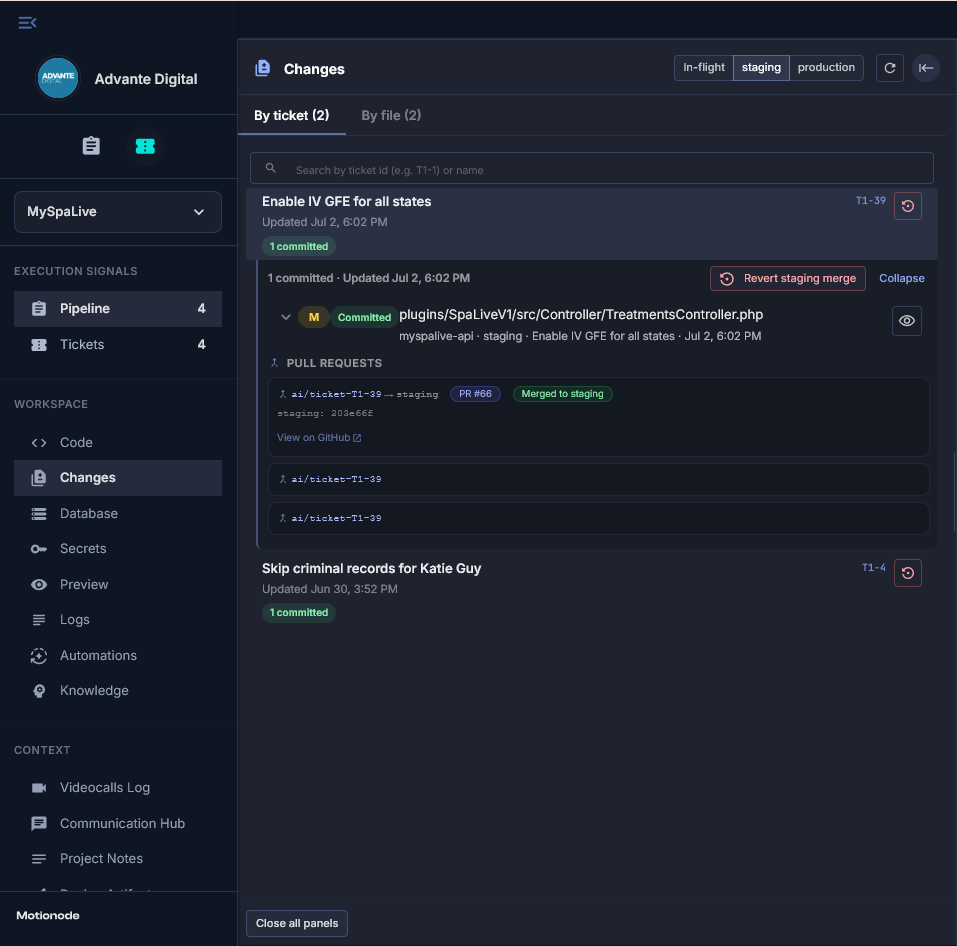Open Preview in the sidebar
The width and height of the screenshot is (957, 946).
[118, 585]
